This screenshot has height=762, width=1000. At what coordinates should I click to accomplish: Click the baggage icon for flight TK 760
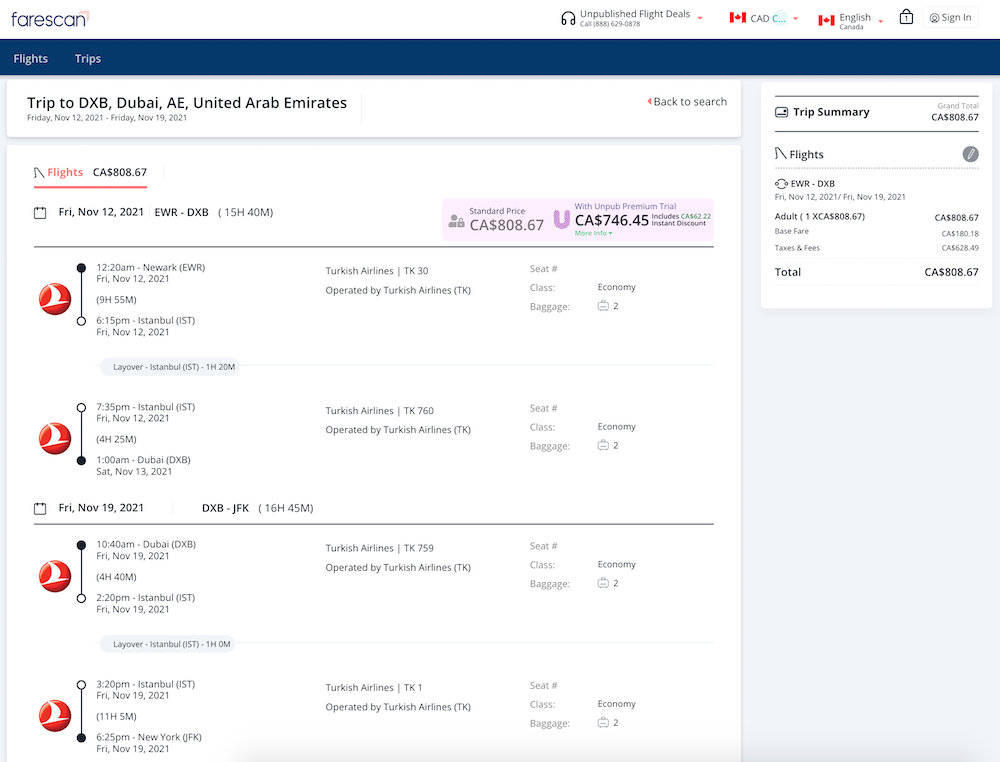click(x=603, y=445)
